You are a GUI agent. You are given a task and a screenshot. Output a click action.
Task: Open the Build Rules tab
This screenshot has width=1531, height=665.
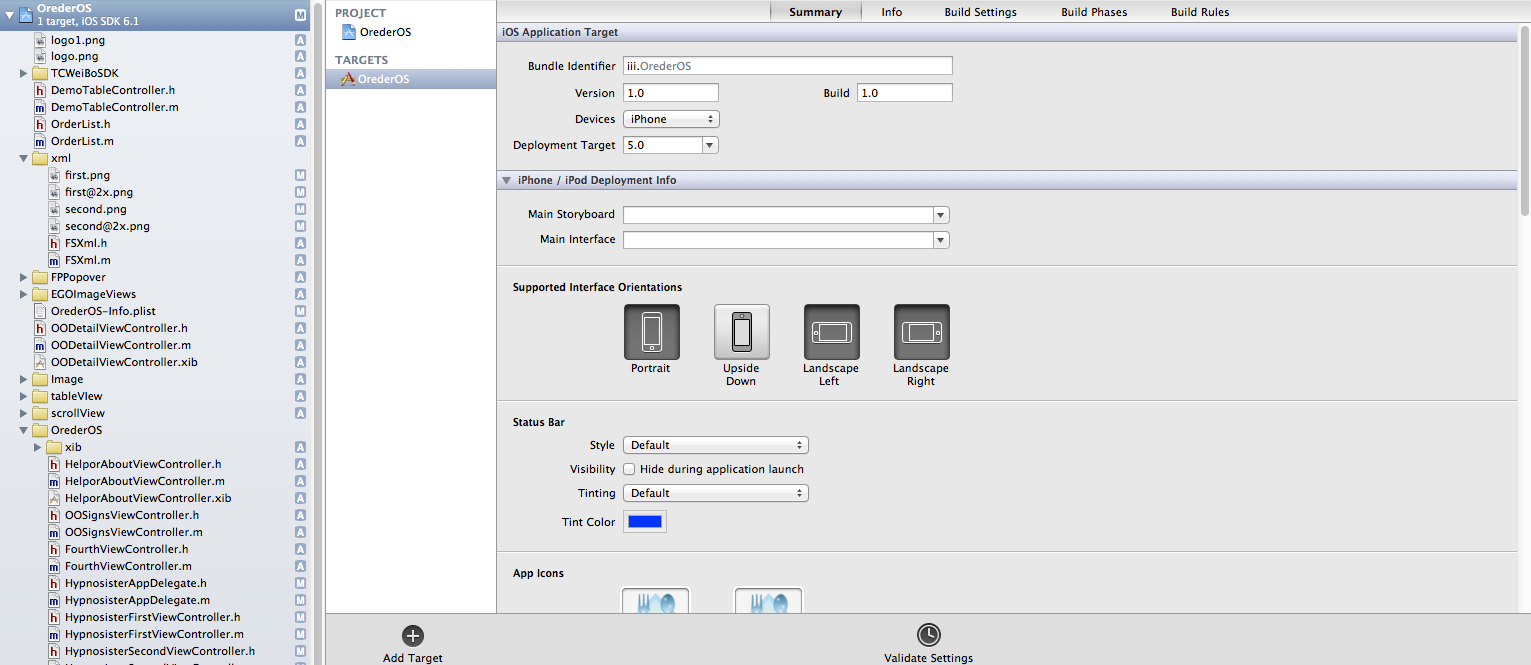[x=1200, y=12]
